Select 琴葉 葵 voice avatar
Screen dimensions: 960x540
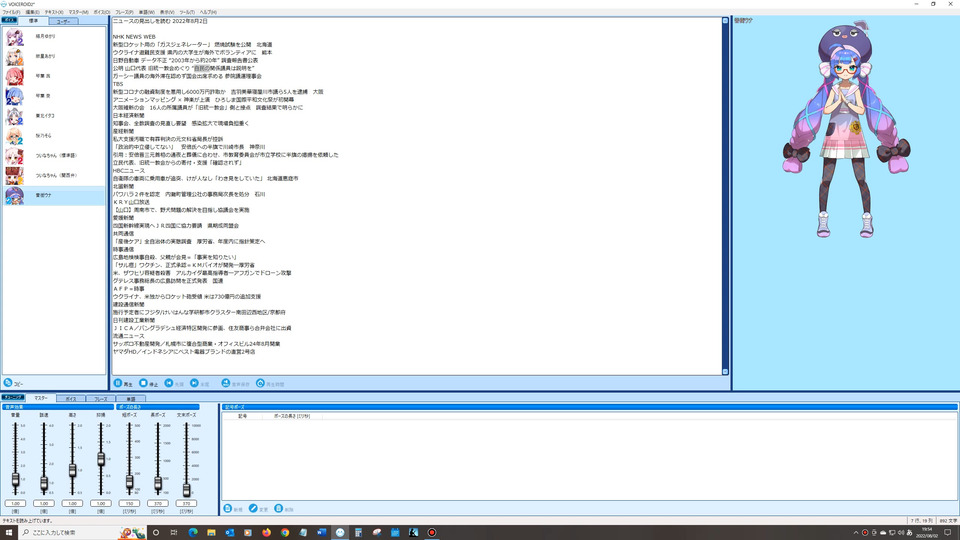pos(14,96)
